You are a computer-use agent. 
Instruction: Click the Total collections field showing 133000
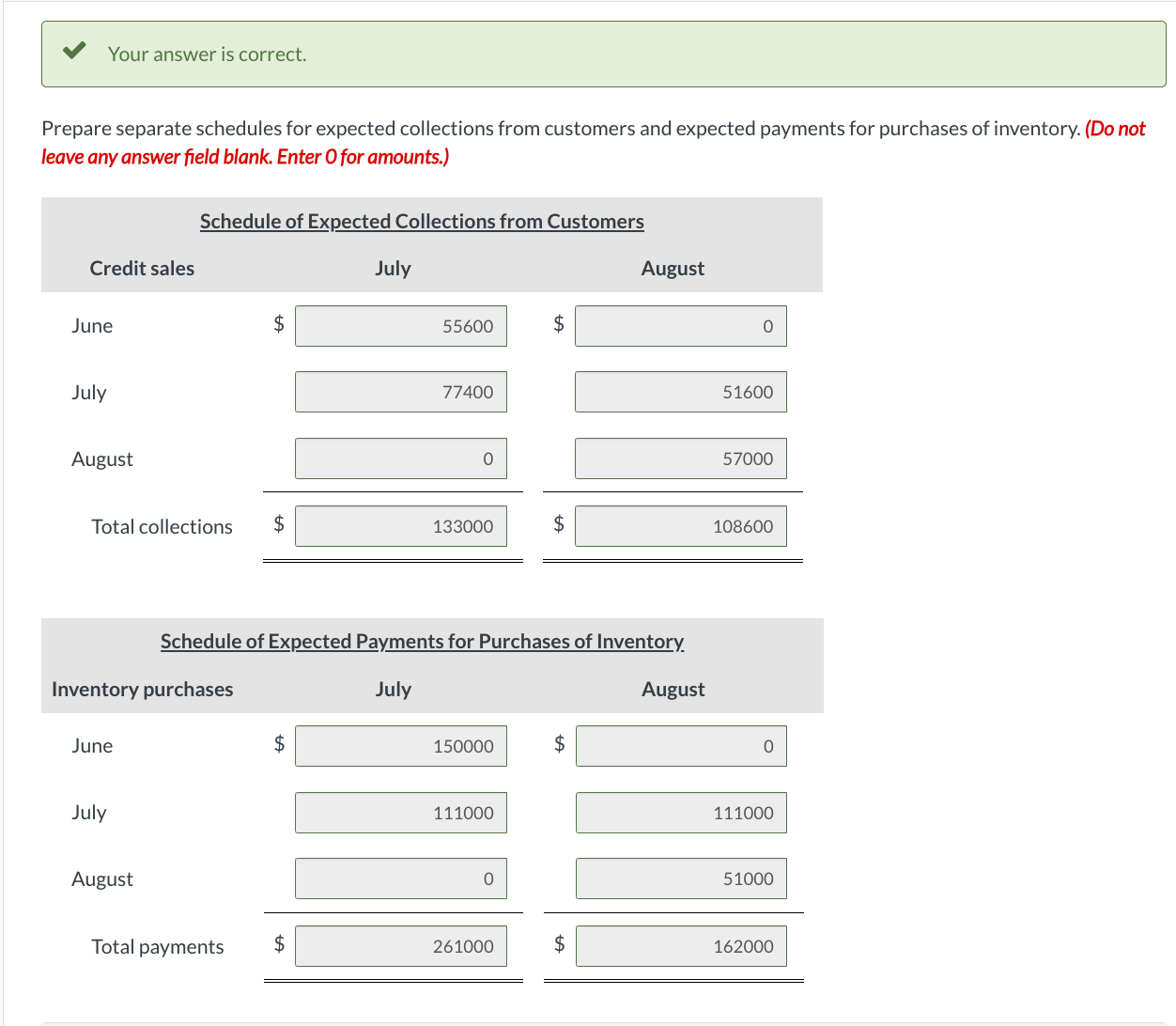401,525
